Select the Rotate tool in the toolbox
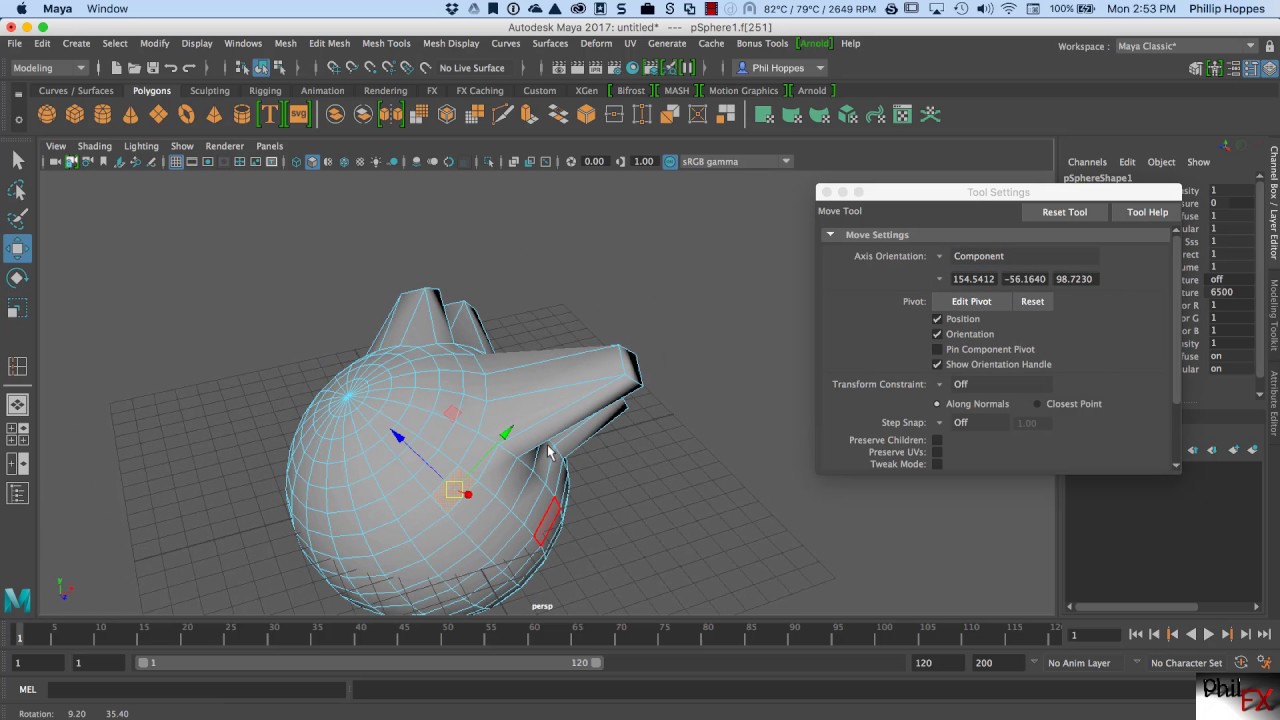1280x720 pixels. [x=17, y=278]
